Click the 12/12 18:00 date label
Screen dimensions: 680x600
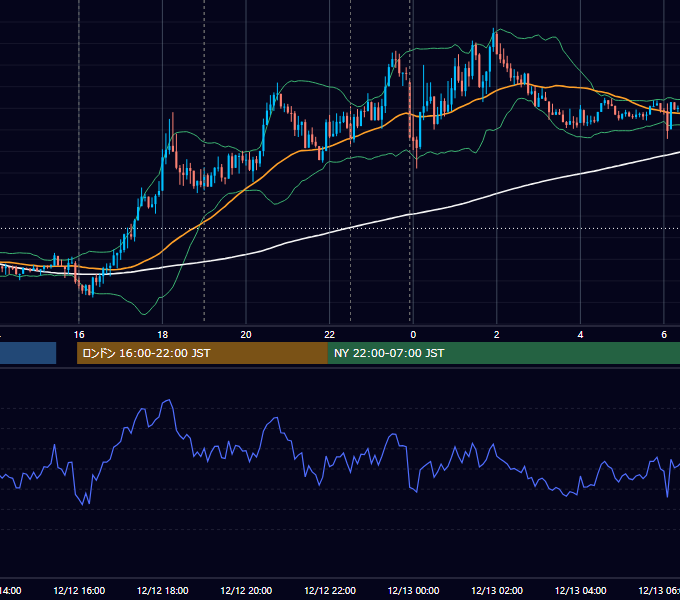[x=163, y=590]
